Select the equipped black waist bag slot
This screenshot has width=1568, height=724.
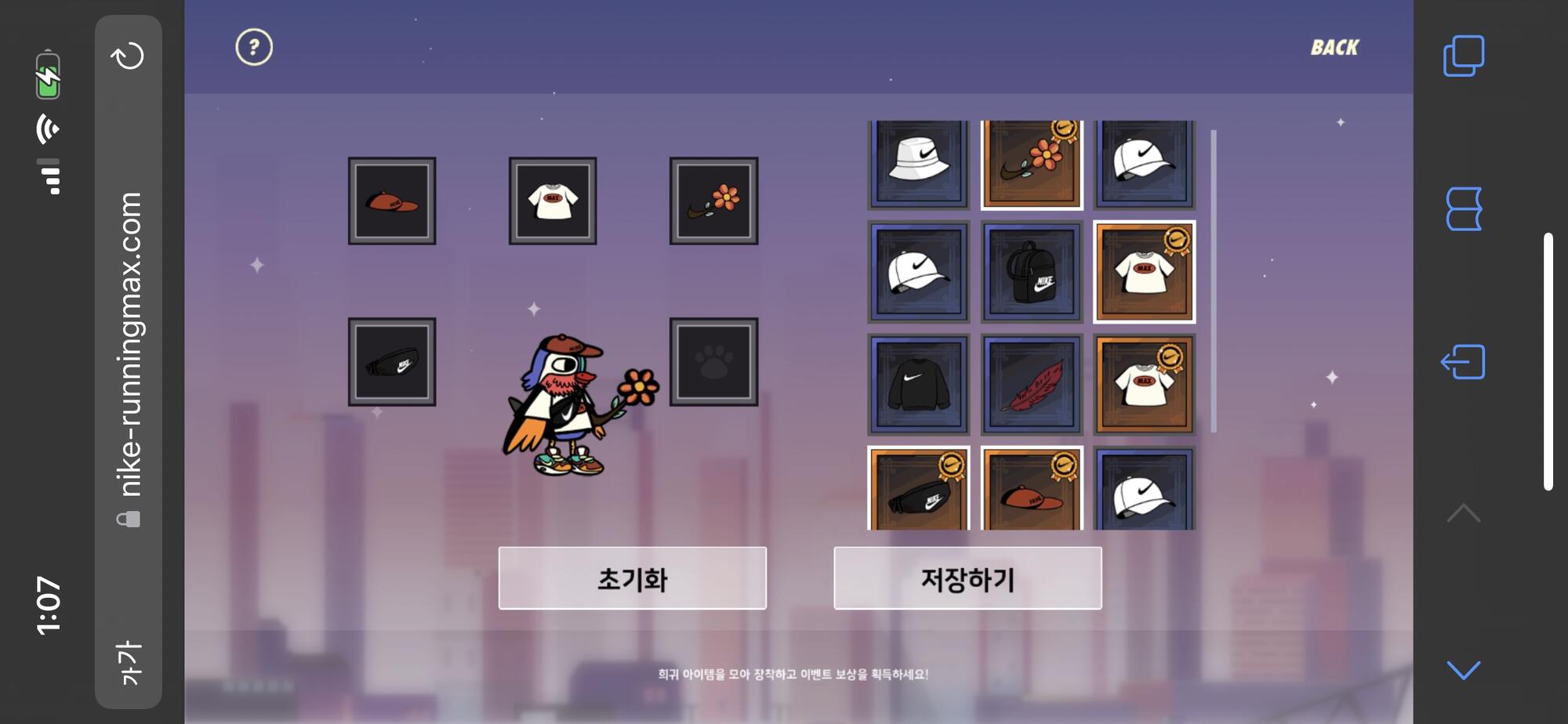392,362
